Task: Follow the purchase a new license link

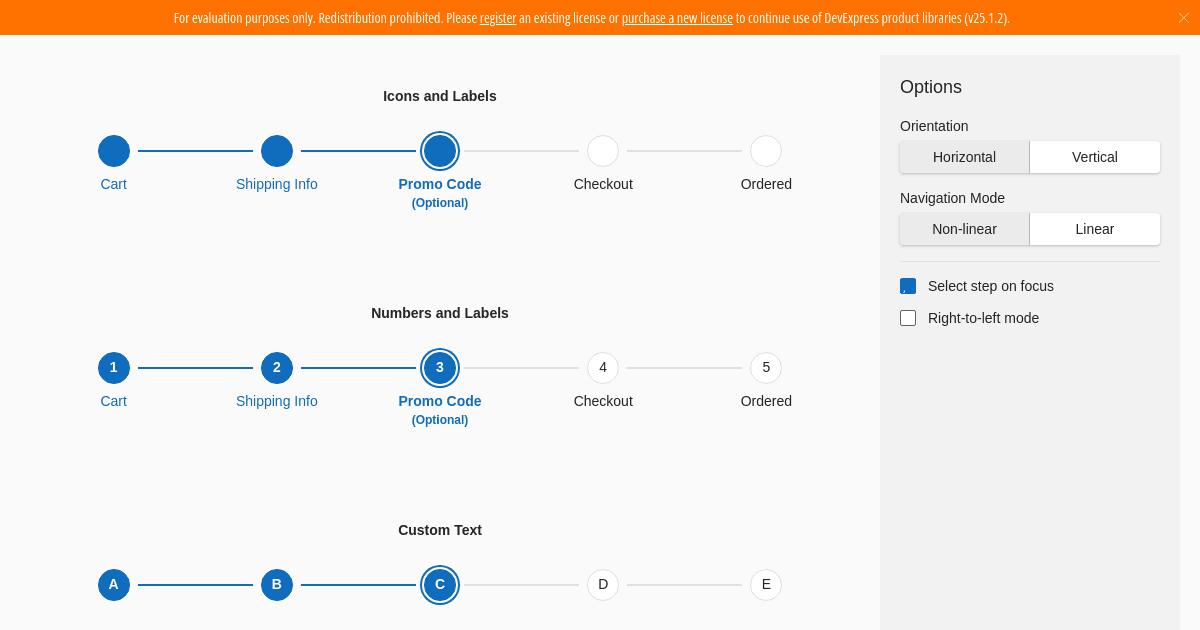Action: (677, 18)
